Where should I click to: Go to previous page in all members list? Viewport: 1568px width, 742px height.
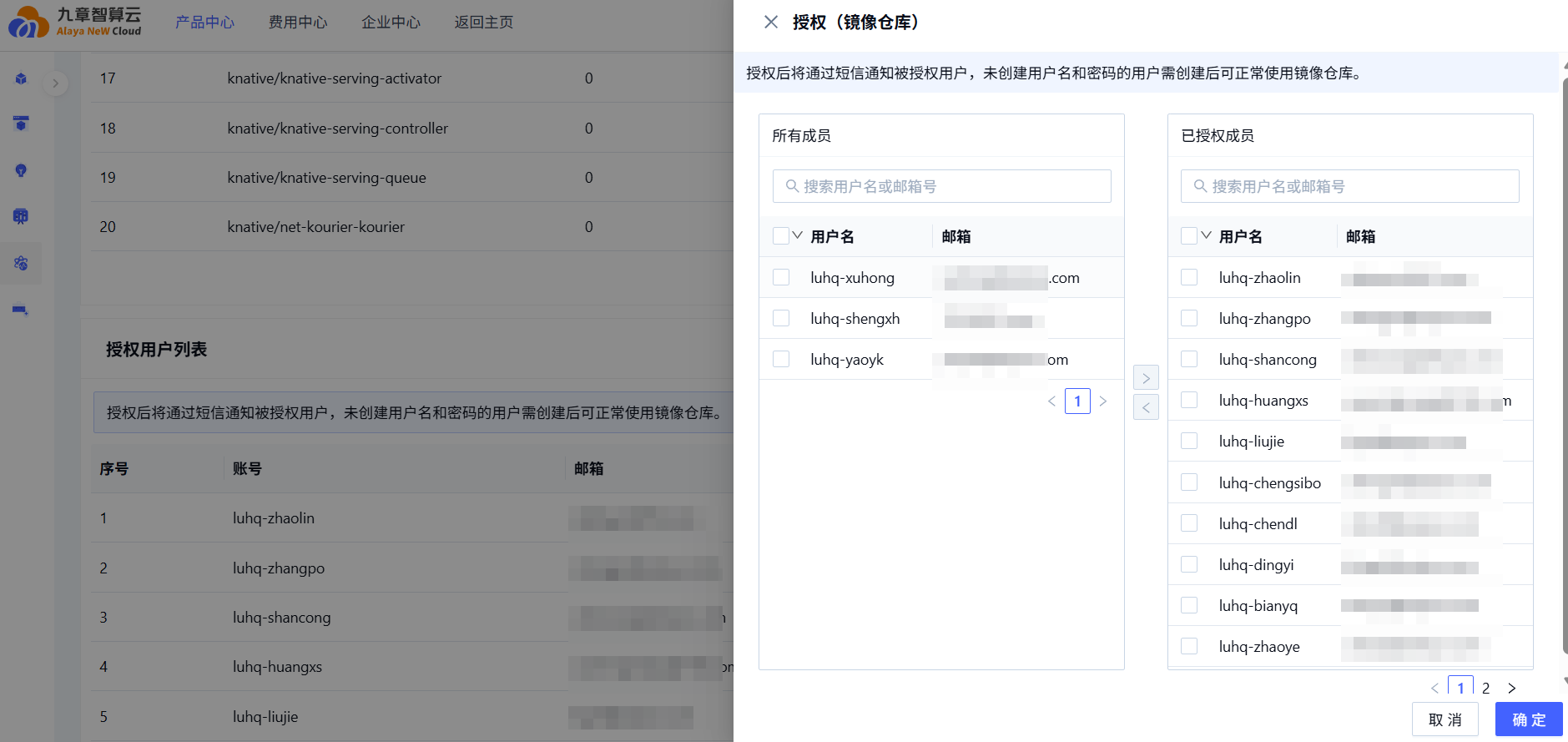1051,401
